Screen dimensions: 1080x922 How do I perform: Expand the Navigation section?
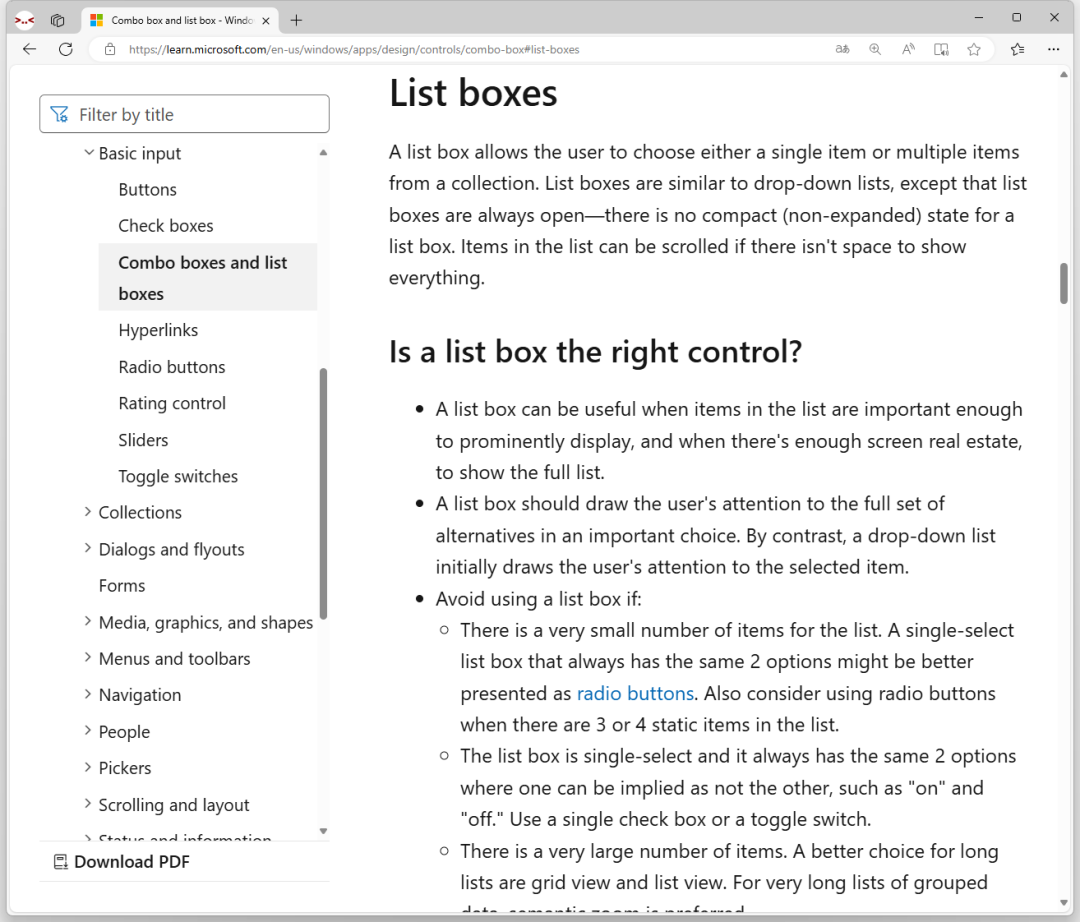[88, 694]
